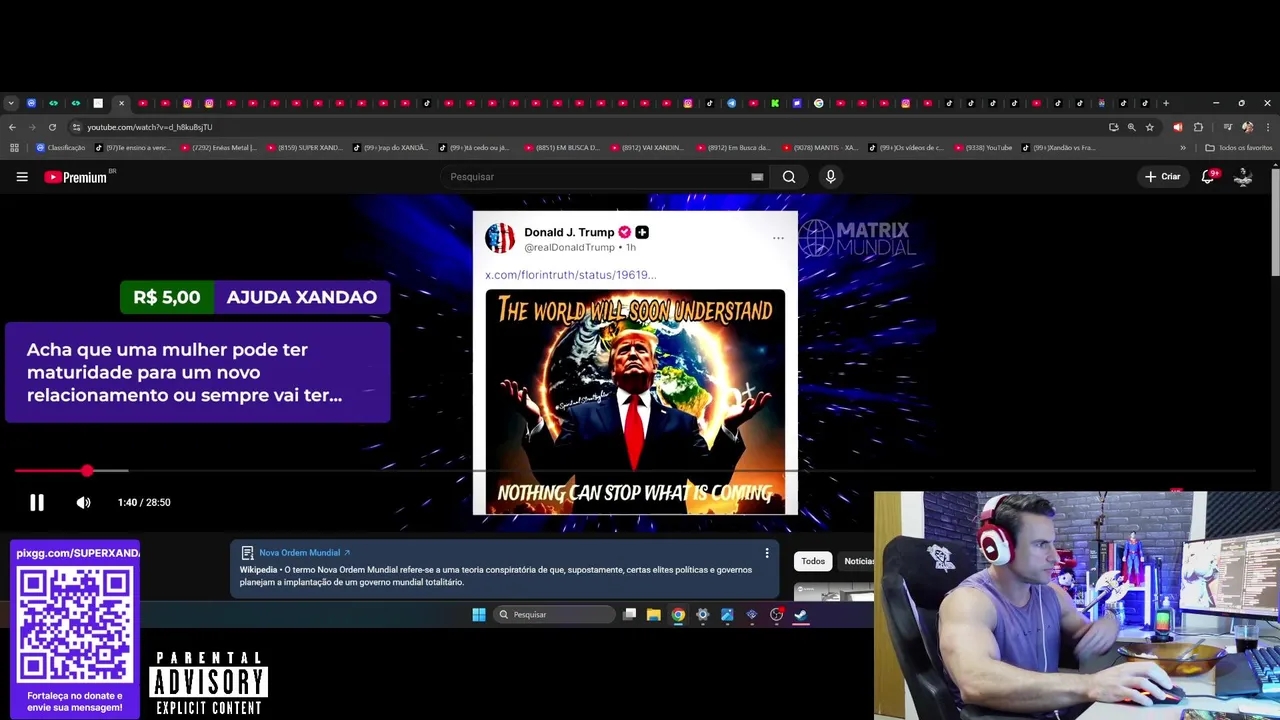Open the media controls toolbar icon
This screenshot has width=1280, height=720.
tap(1227, 127)
